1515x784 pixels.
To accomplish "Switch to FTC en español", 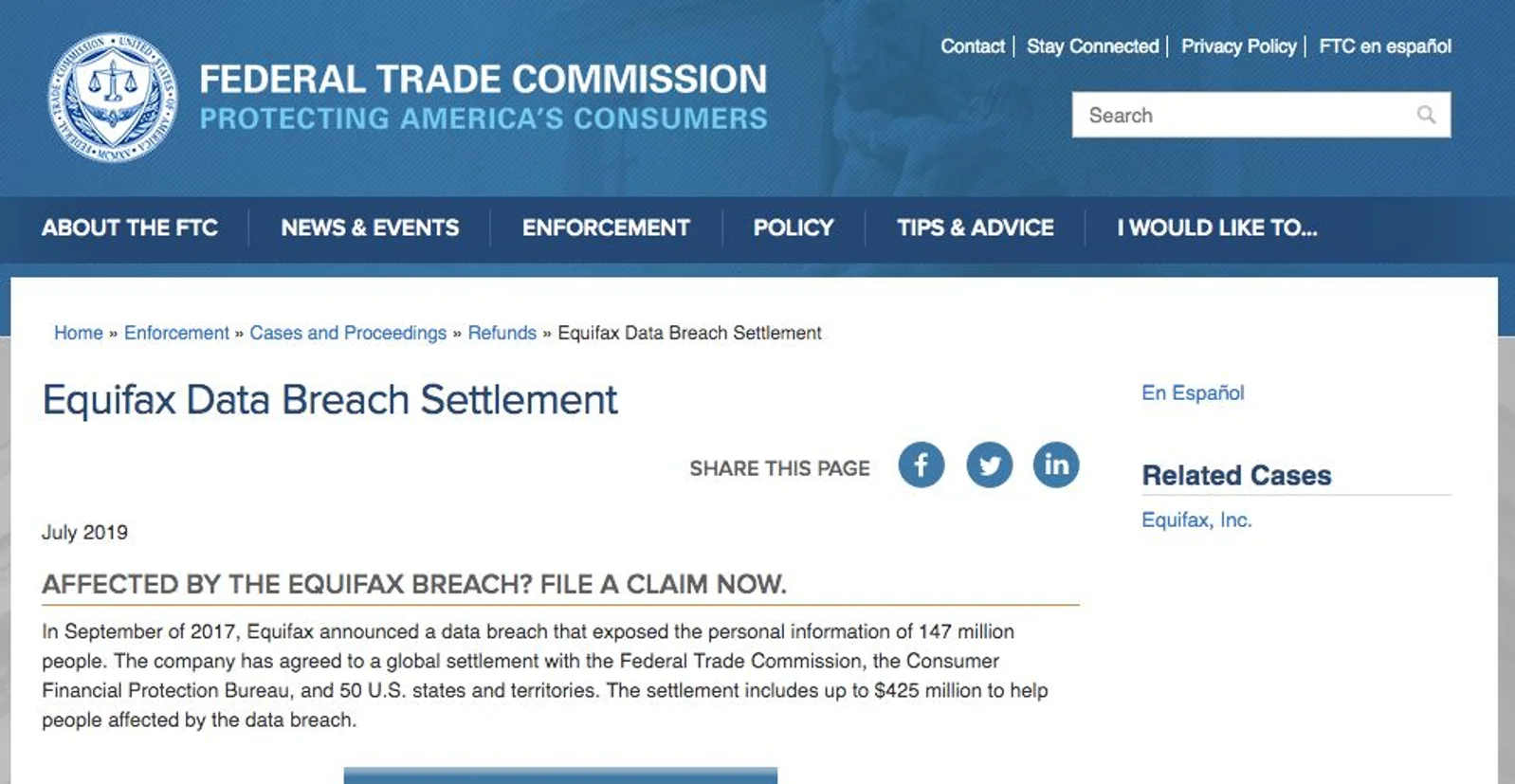I will [1385, 46].
